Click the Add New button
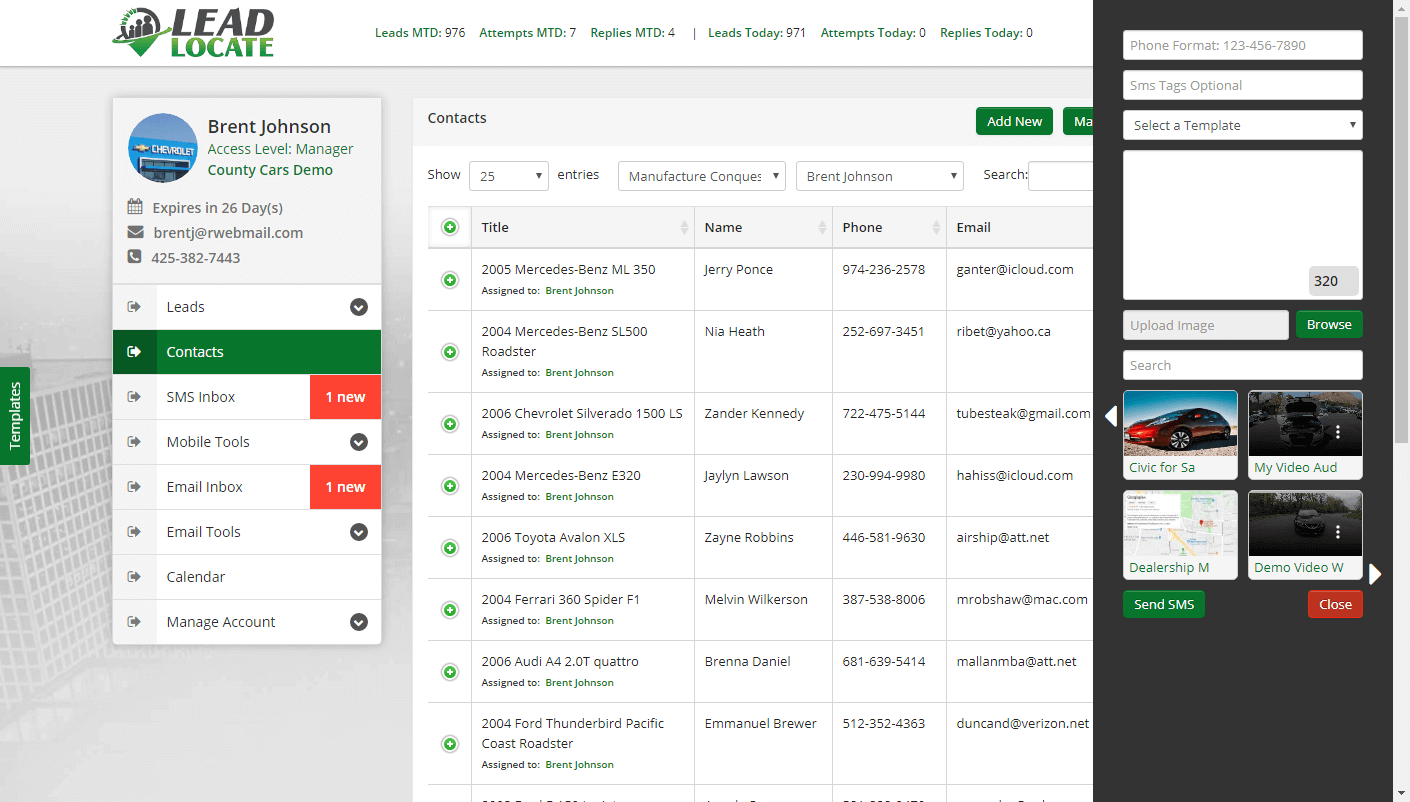This screenshot has height=802, width=1410. (x=1015, y=121)
